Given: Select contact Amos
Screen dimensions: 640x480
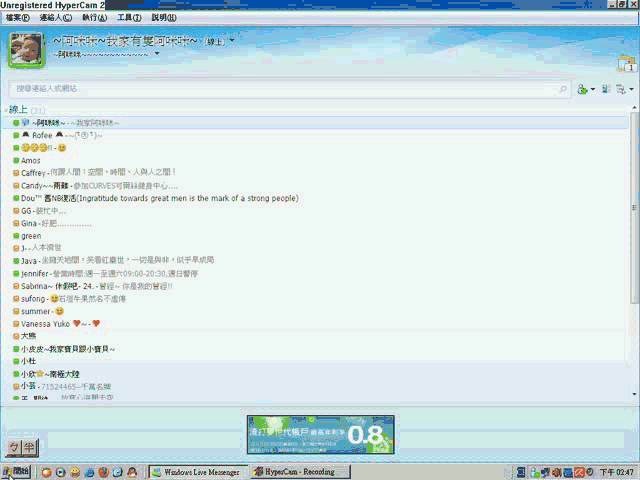Looking at the screenshot, I should 27,160.
